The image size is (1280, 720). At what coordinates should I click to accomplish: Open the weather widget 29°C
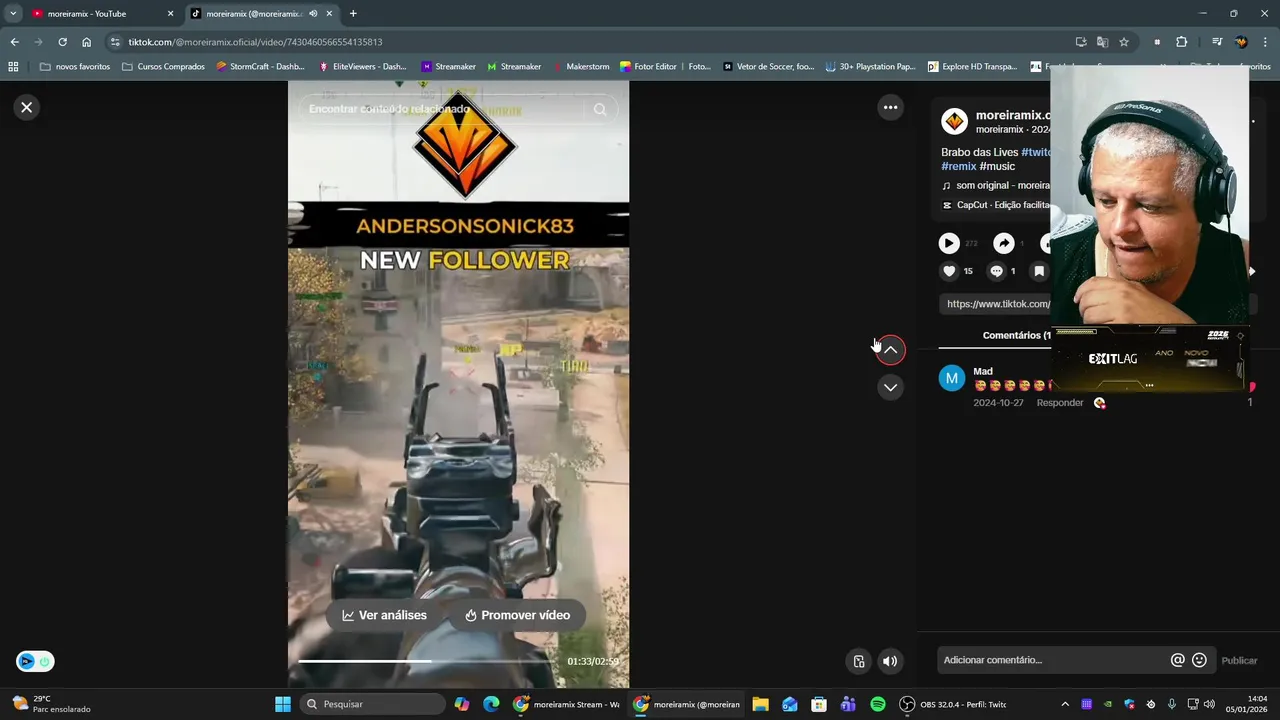point(50,704)
